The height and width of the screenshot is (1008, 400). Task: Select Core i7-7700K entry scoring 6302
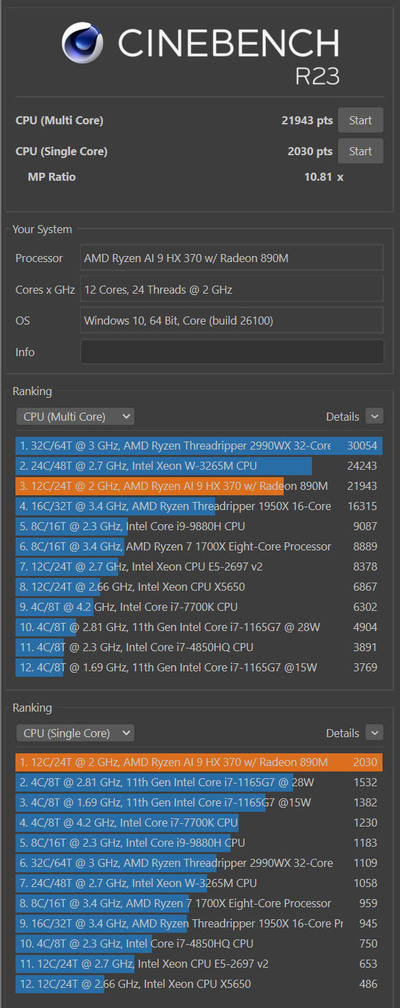coord(199,607)
